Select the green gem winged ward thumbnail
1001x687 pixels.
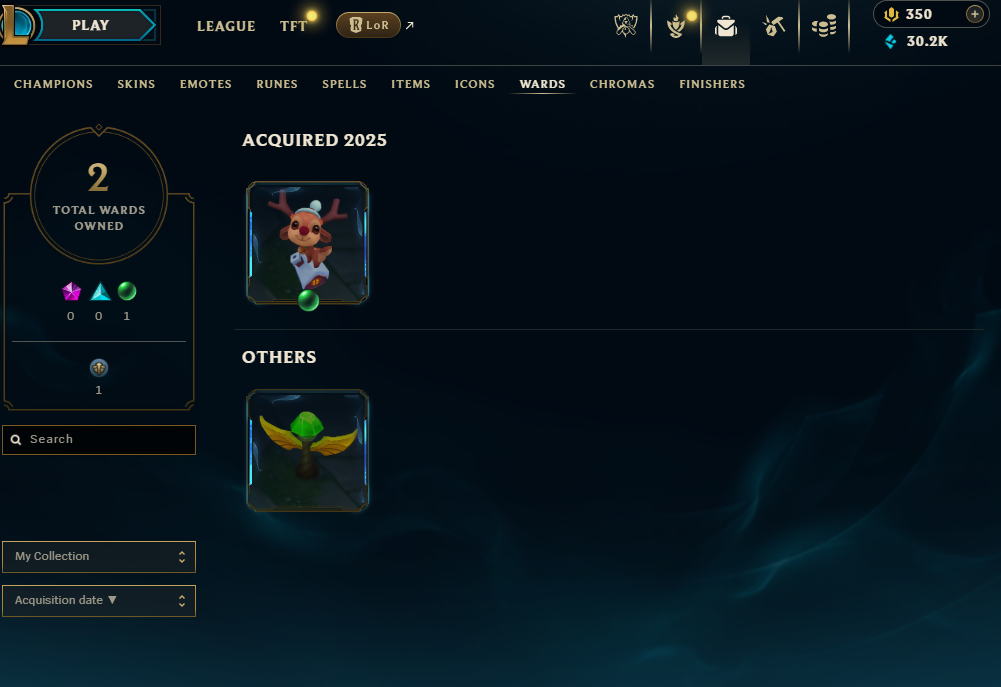point(308,451)
